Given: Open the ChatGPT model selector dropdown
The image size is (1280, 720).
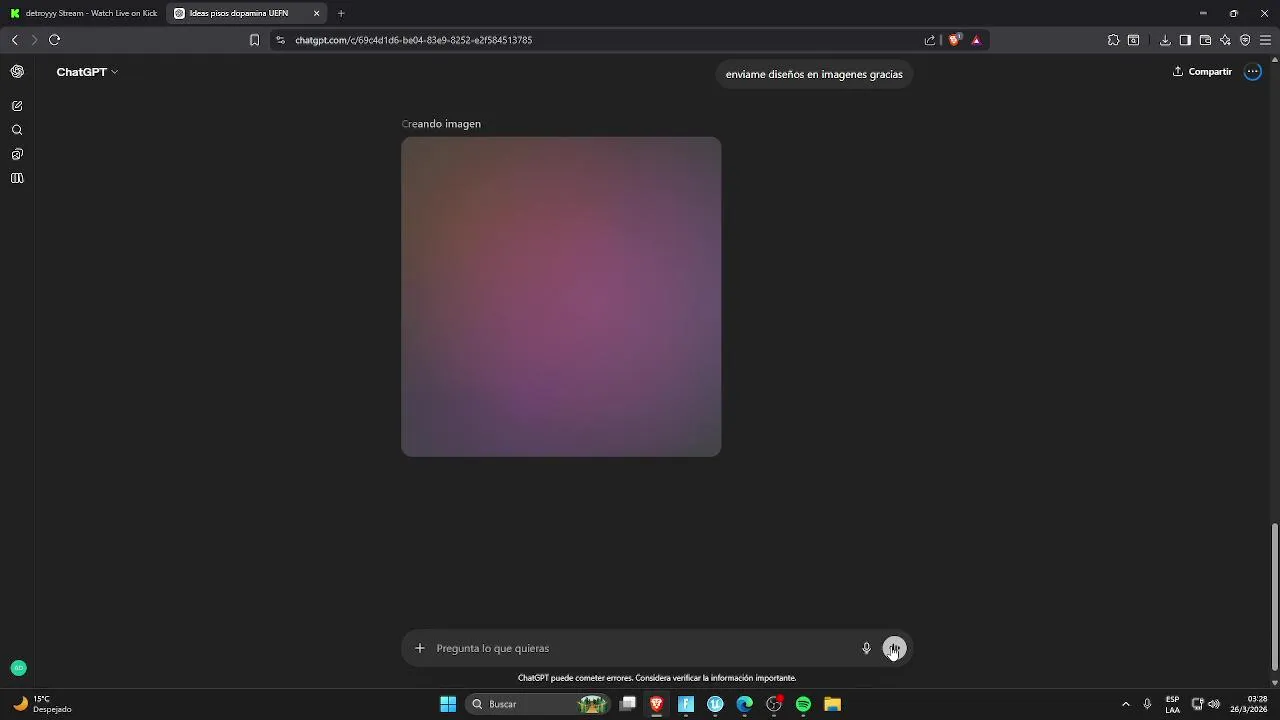Looking at the screenshot, I should click(87, 72).
